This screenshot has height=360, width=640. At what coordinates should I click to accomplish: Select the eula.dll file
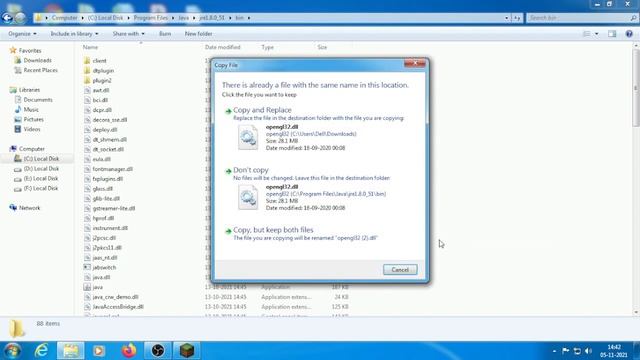[x=101, y=159]
